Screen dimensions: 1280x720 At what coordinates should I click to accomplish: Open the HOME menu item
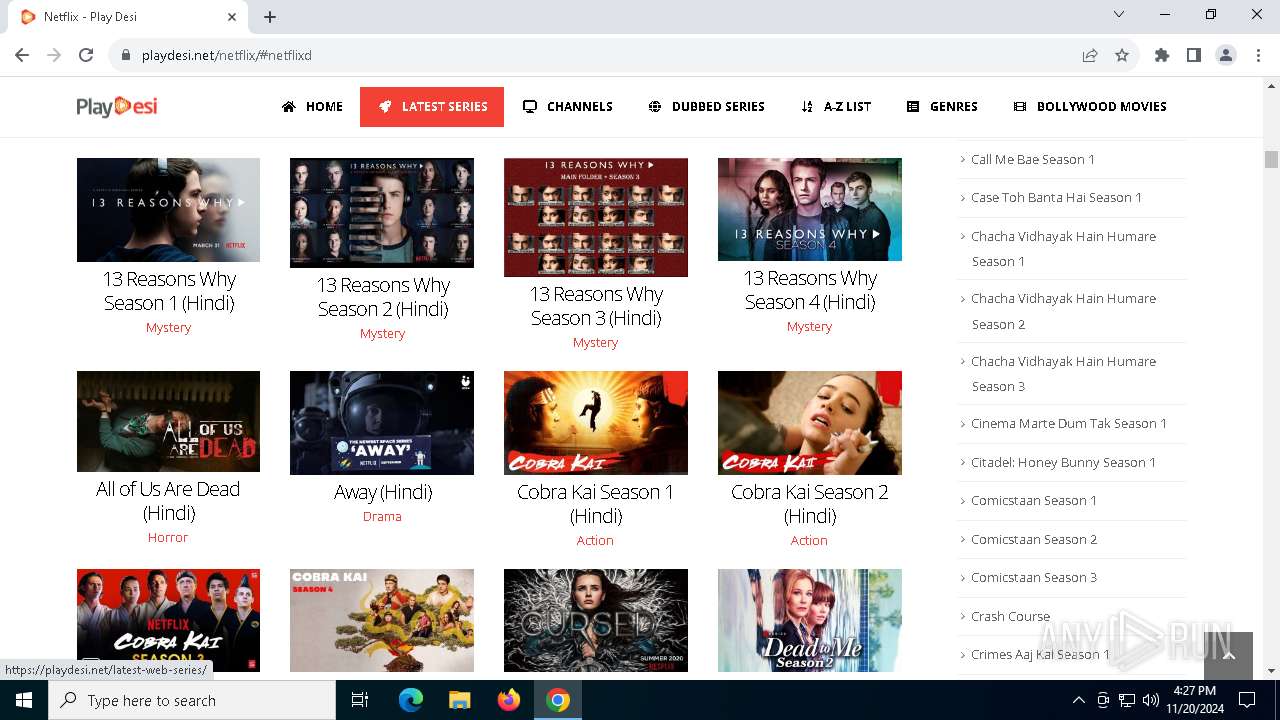[312, 106]
